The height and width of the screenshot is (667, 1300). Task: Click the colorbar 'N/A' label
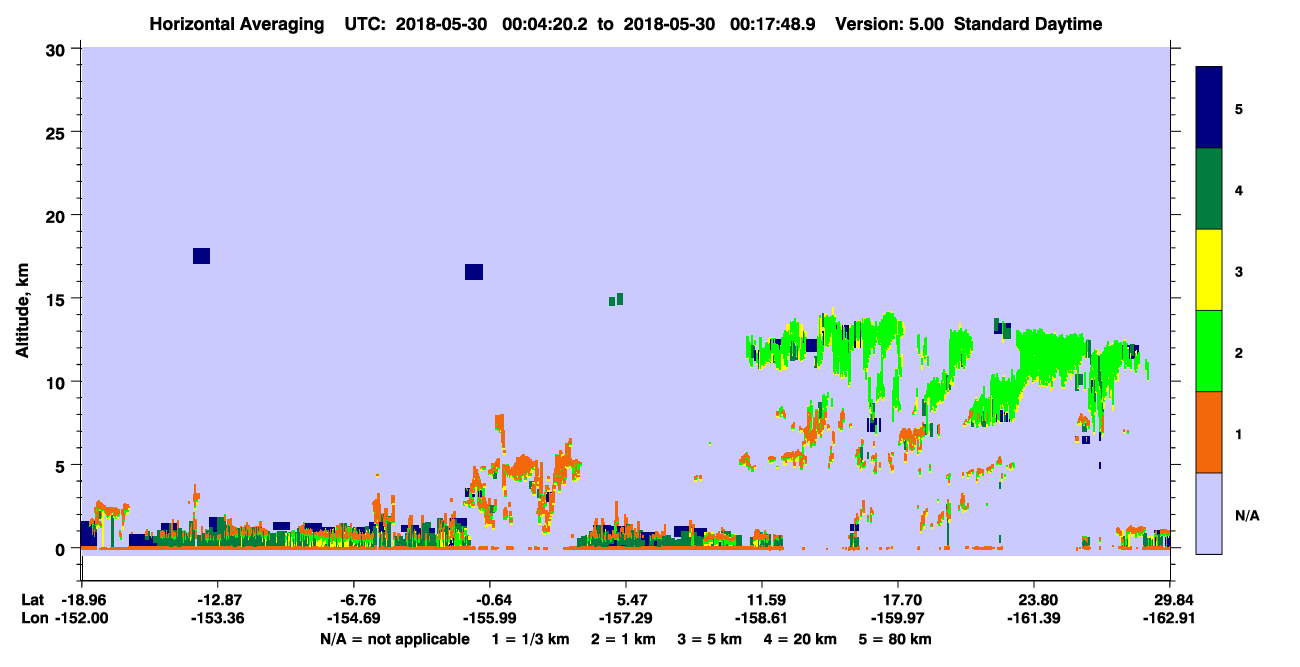pyautogui.click(x=1247, y=515)
